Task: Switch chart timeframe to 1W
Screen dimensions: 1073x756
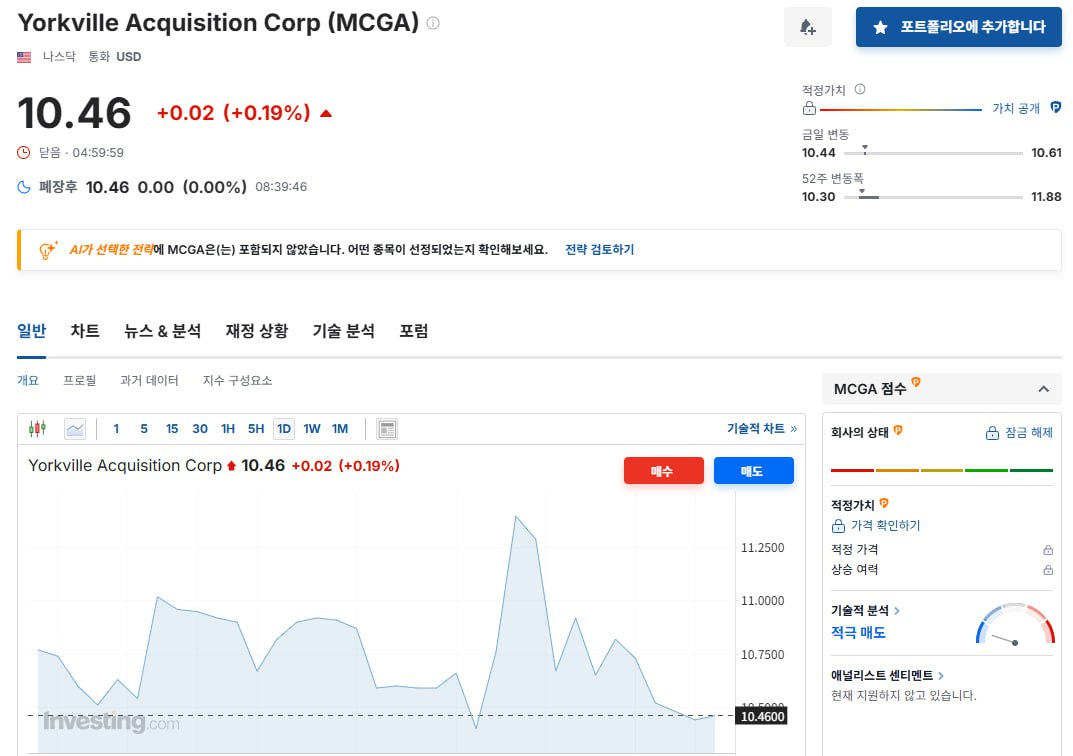Action: [x=312, y=428]
